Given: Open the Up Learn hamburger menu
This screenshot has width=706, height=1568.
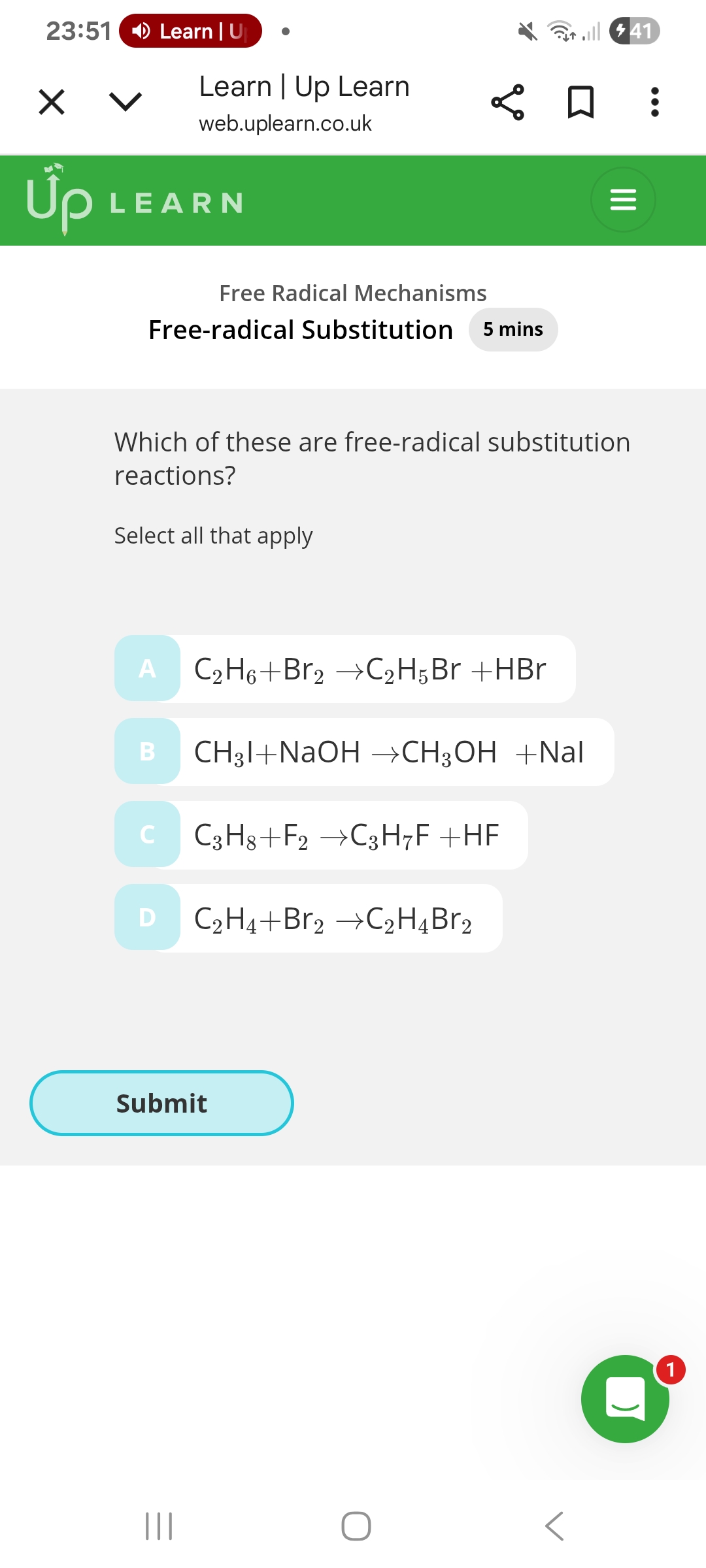Looking at the screenshot, I should [x=622, y=199].
